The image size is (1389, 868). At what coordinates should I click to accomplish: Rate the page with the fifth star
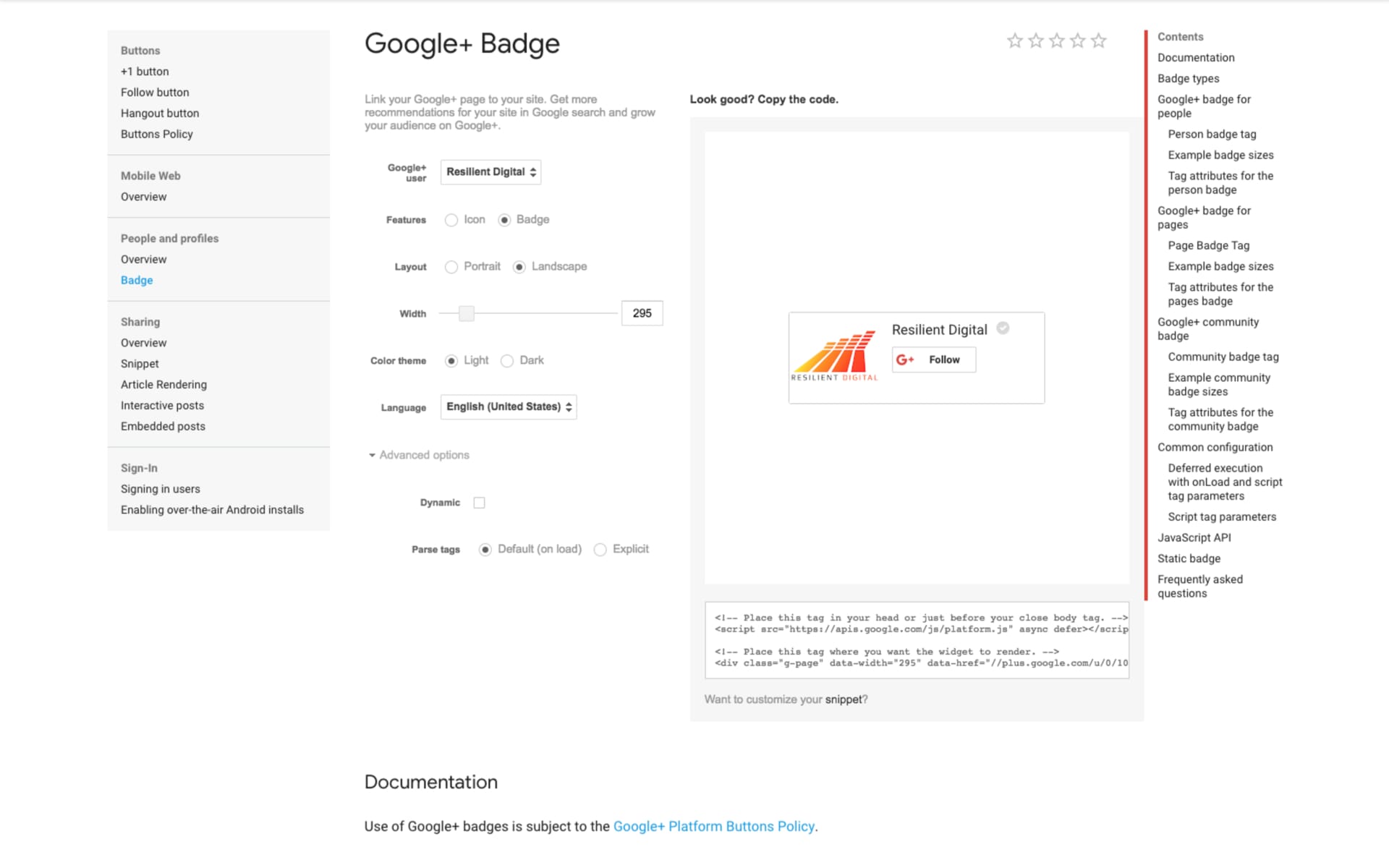pyautogui.click(x=1098, y=41)
